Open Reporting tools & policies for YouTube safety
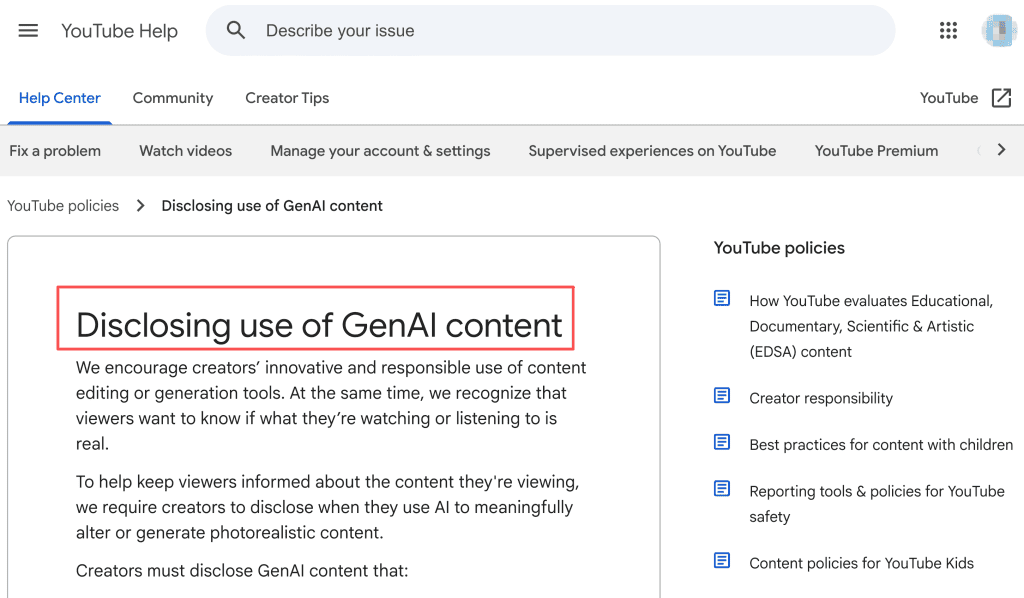1024x598 pixels. click(877, 504)
